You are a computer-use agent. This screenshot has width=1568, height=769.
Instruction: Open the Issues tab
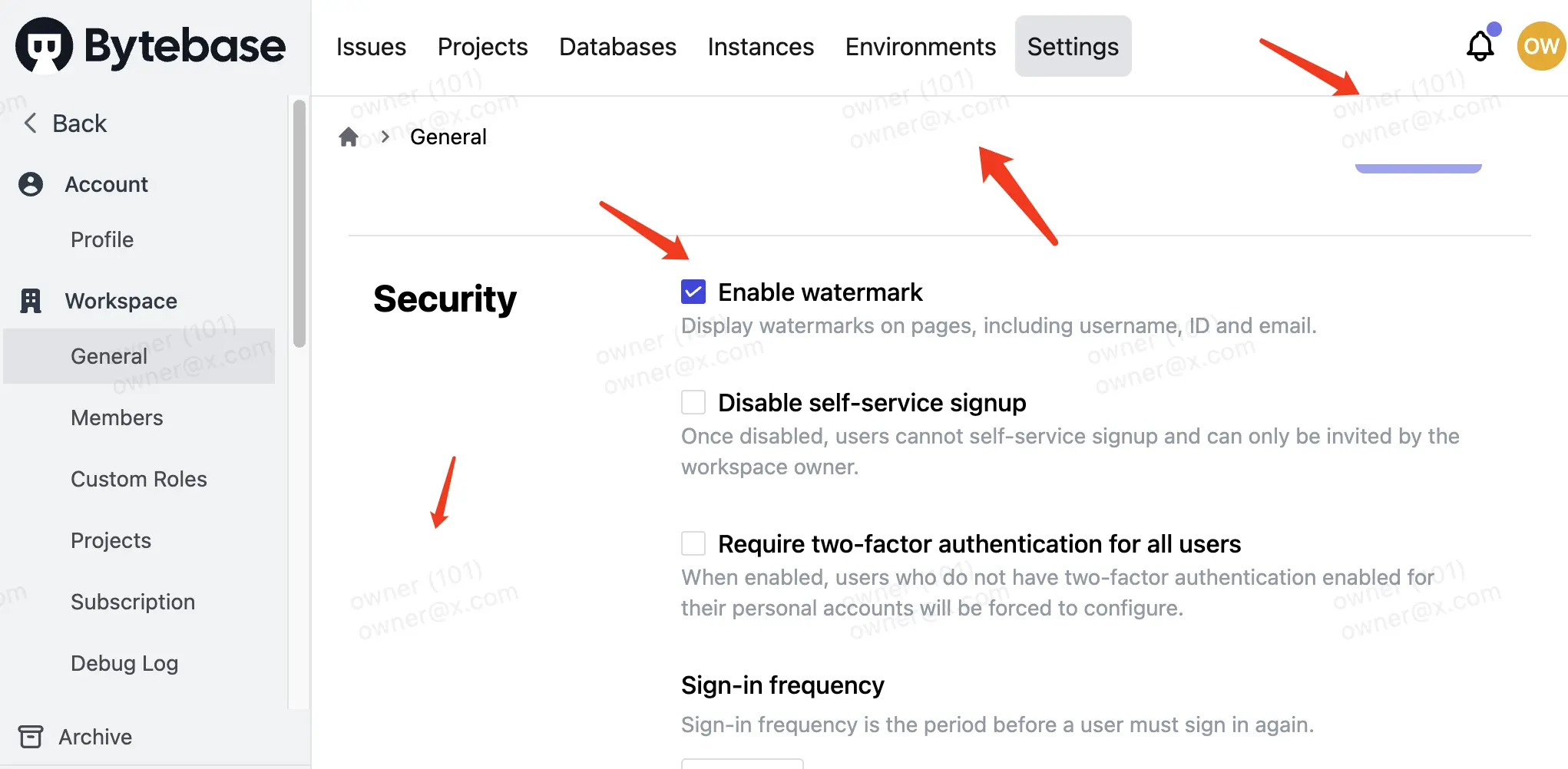pos(371,47)
